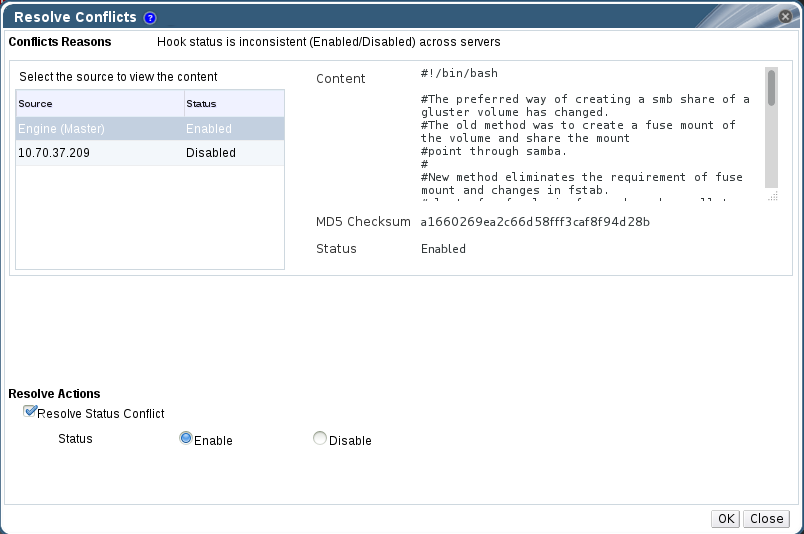Select the Engine (Master) source row
804x534 pixels.
coord(100,129)
